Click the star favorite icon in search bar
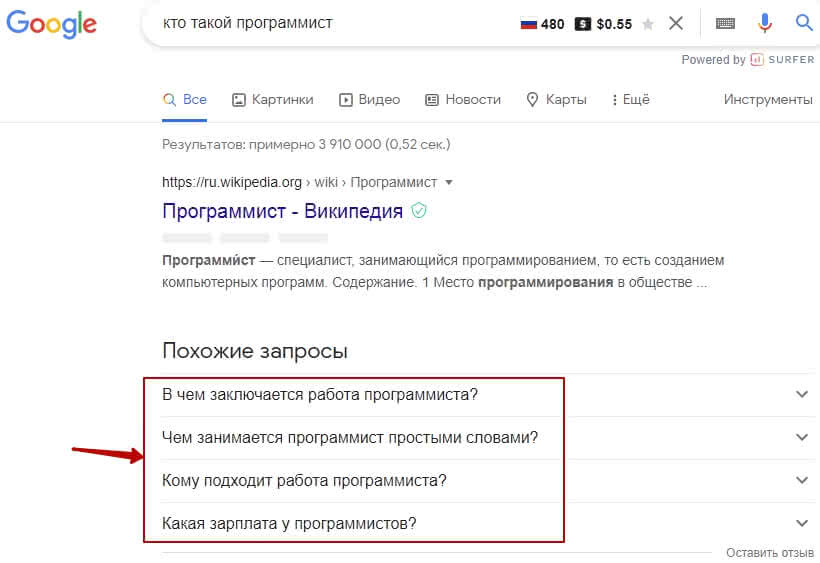The width and height of the screenshot is (820, 563). 647,24
